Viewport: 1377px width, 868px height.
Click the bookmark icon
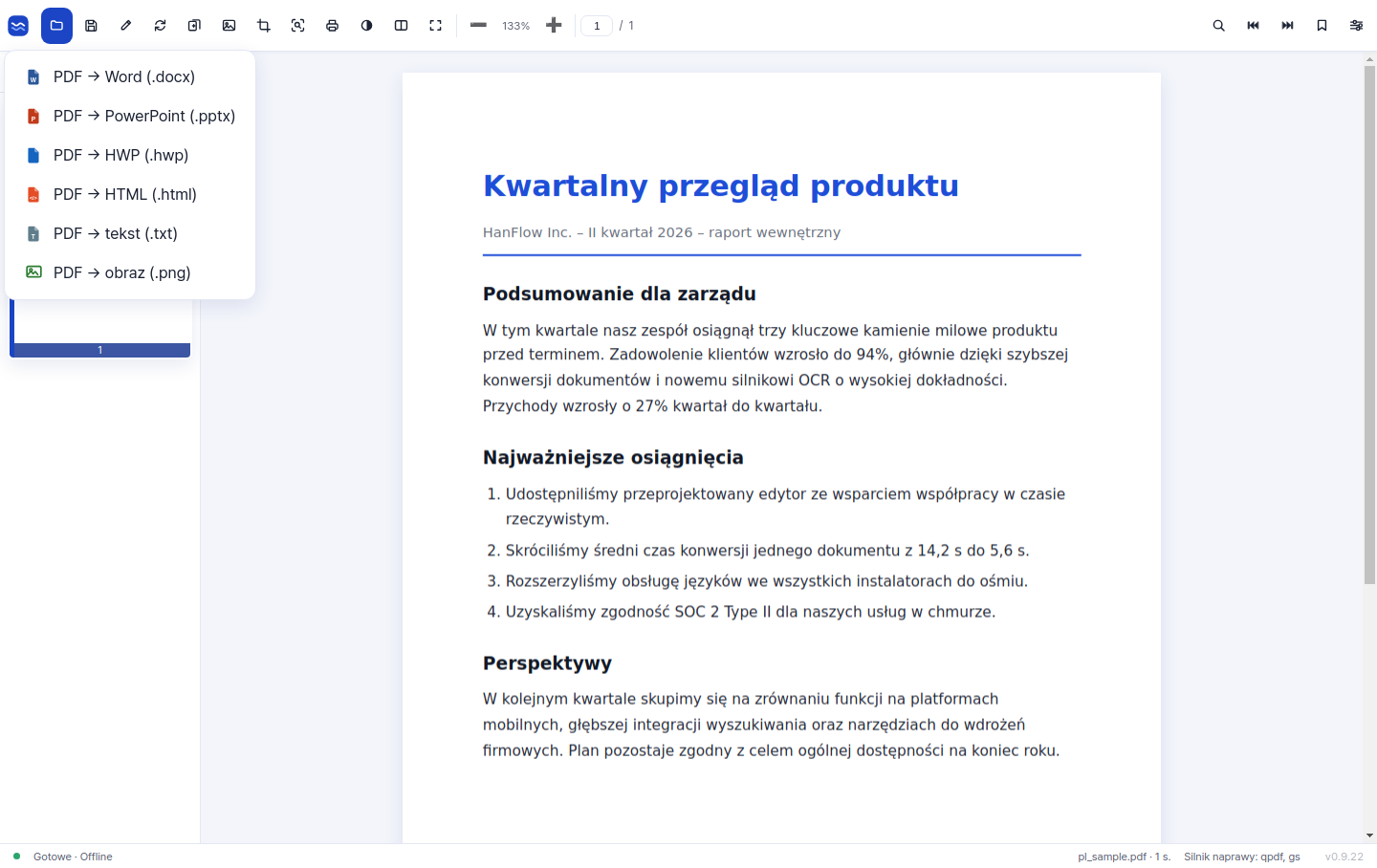click(1322, 26)
